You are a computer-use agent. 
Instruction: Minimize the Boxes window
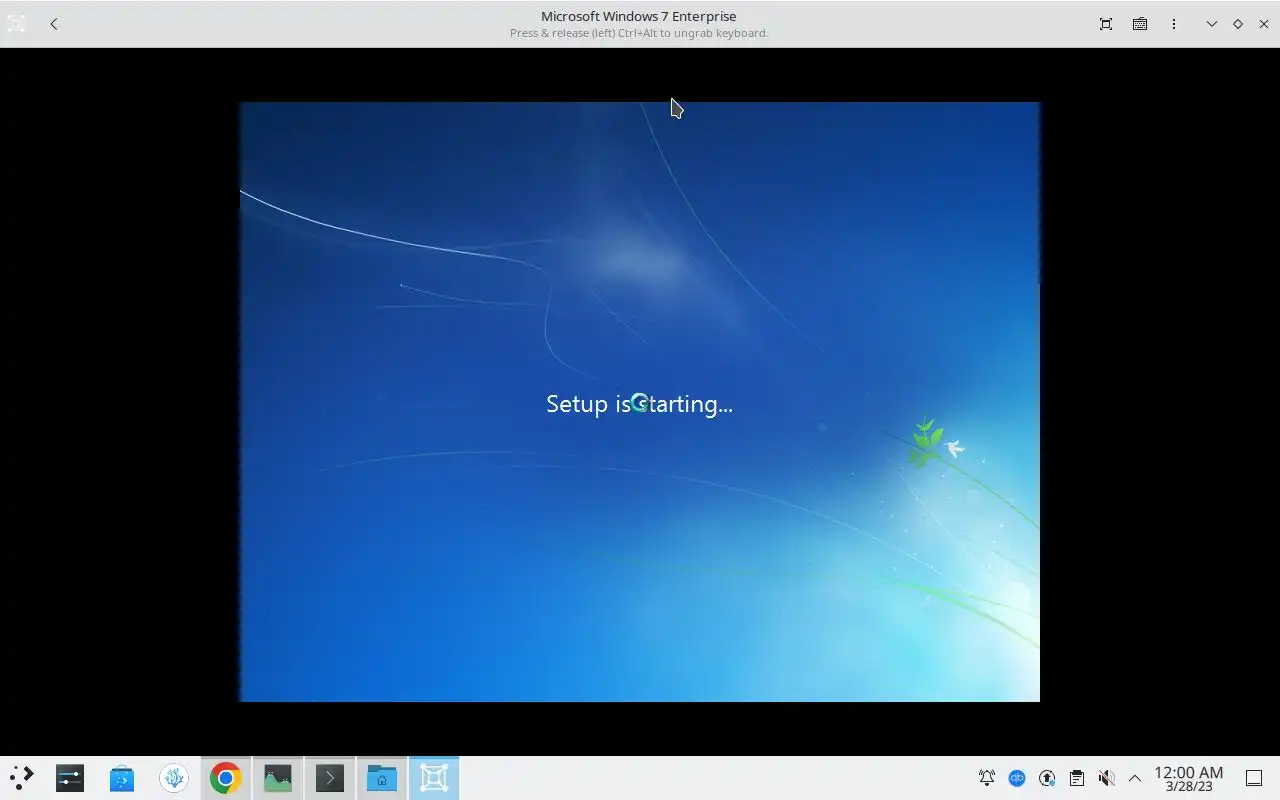click(x=1212, y=24)
